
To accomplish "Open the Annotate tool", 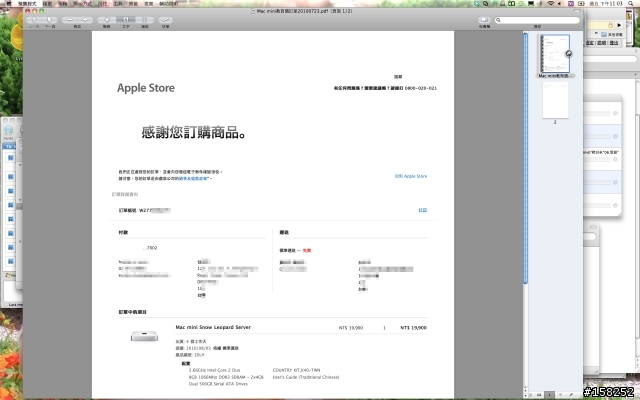I will pyautogui.click(x=165, y=20).
